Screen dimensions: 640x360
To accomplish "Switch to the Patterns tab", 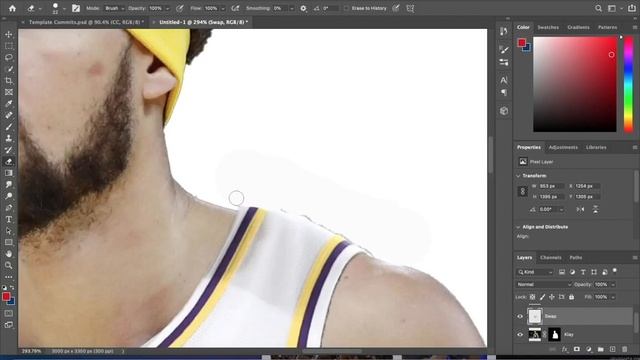I will [607, 27].
